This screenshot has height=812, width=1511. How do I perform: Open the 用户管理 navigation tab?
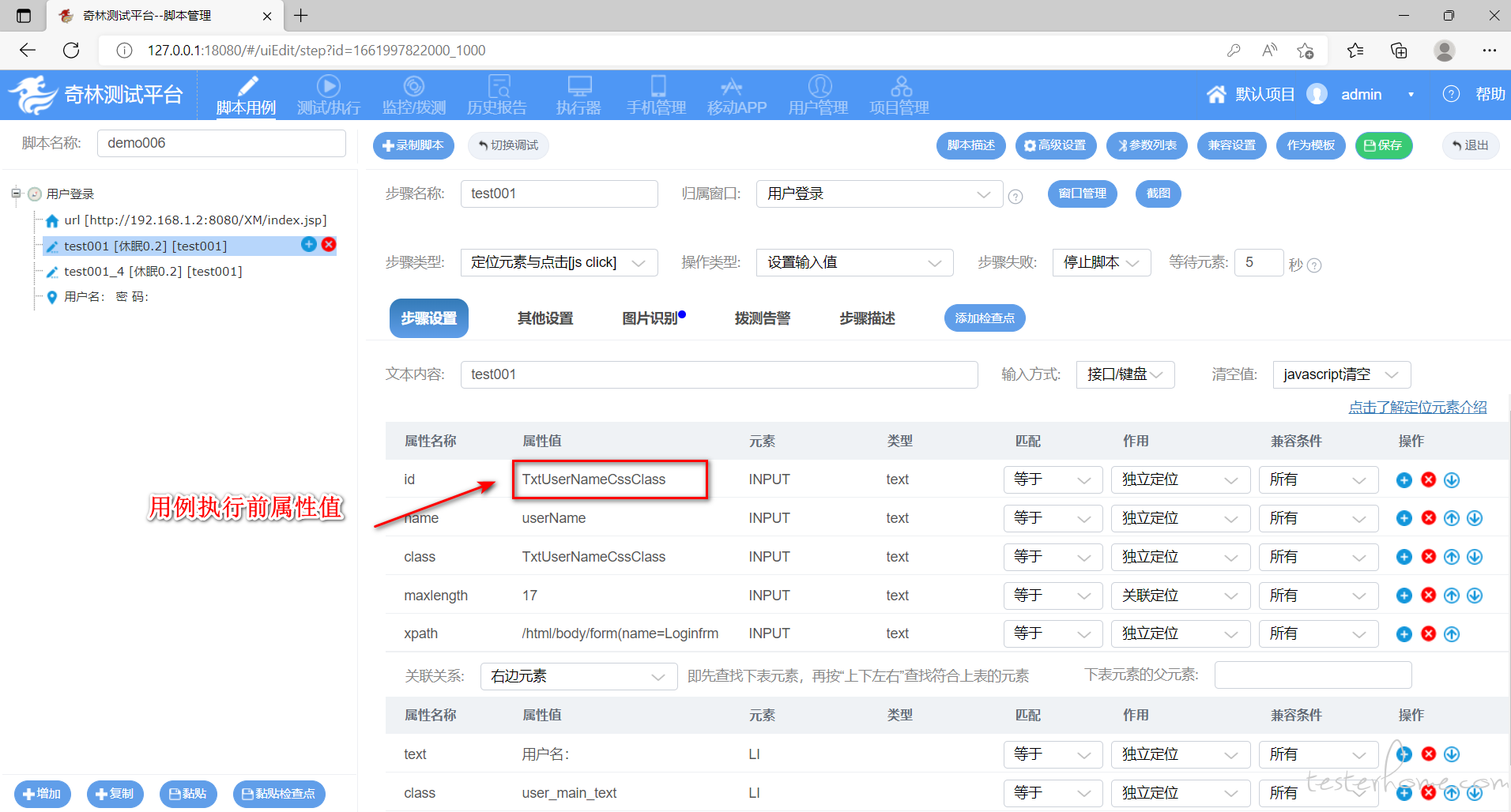pos(819,96)
